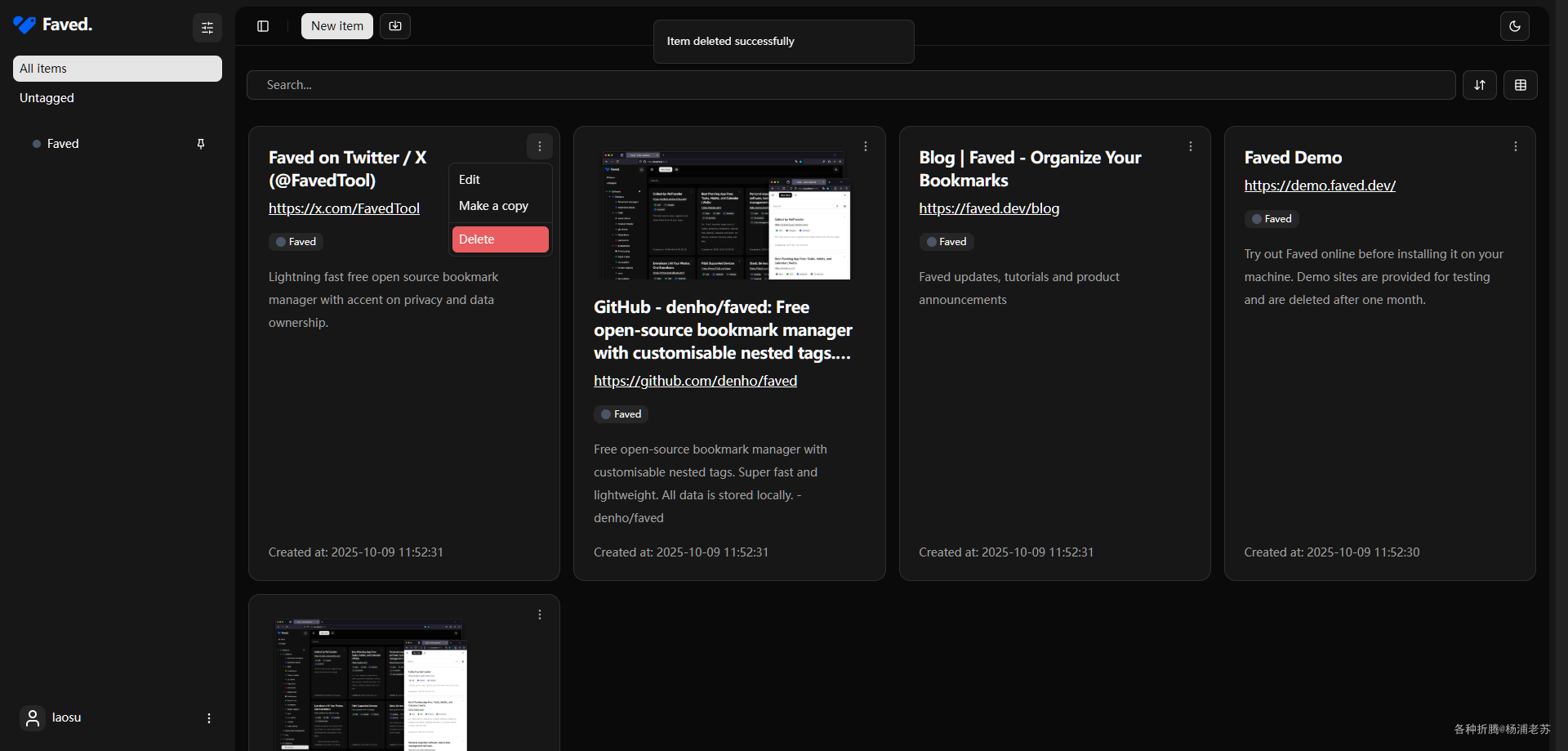Viewport: 1568px width, 751px height.
Task: Open the https://x.com/FavedTool link
Action: [x=344, y=208]
